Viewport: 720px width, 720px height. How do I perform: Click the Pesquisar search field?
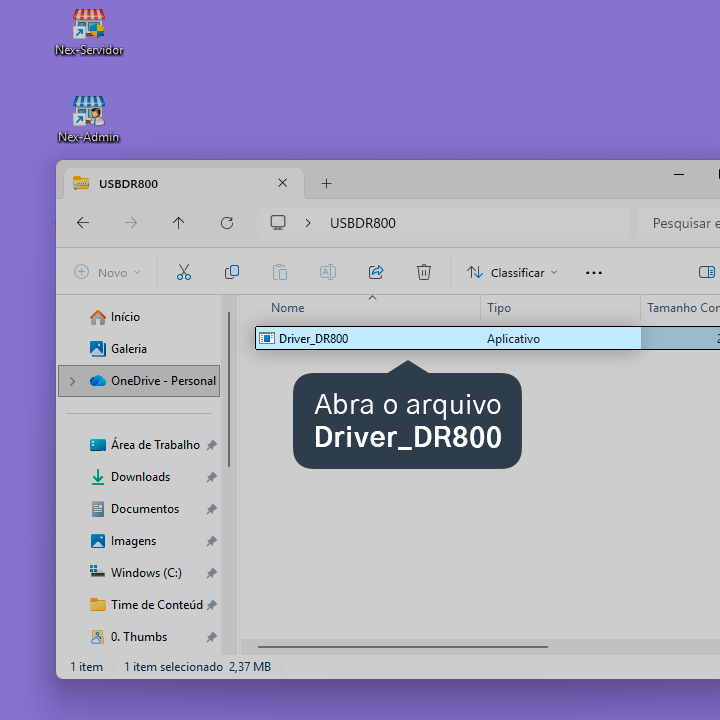679,223
